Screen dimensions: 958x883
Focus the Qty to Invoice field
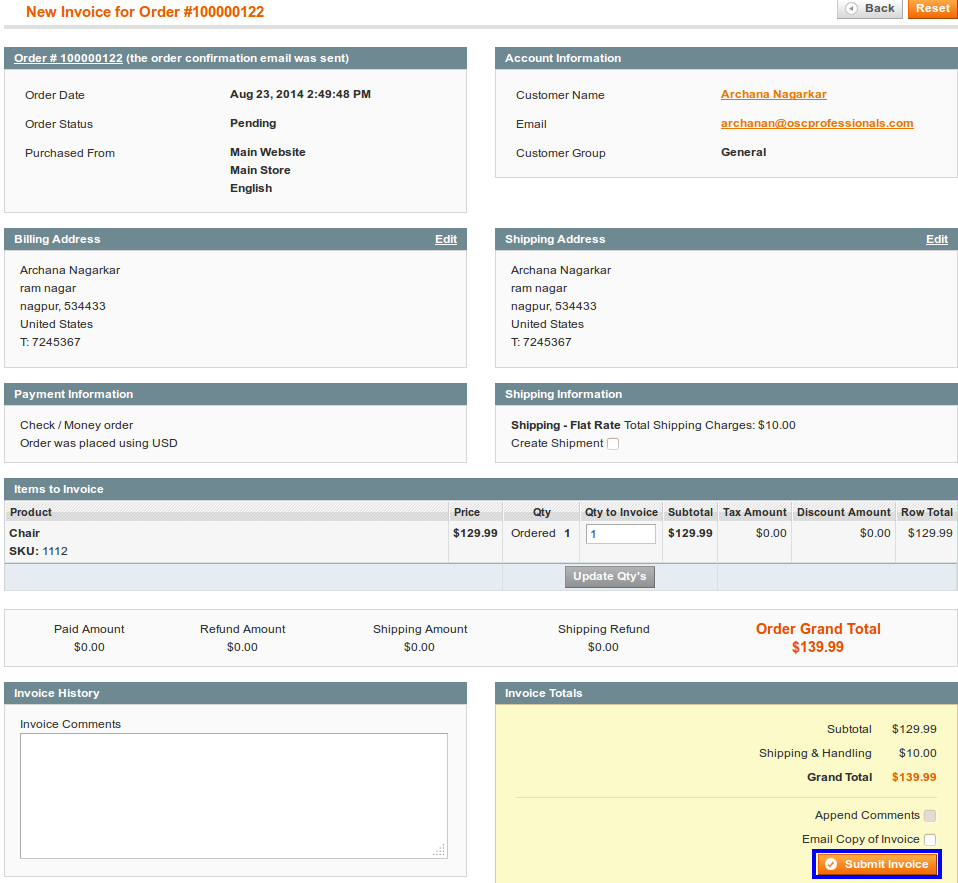(620, 534)
